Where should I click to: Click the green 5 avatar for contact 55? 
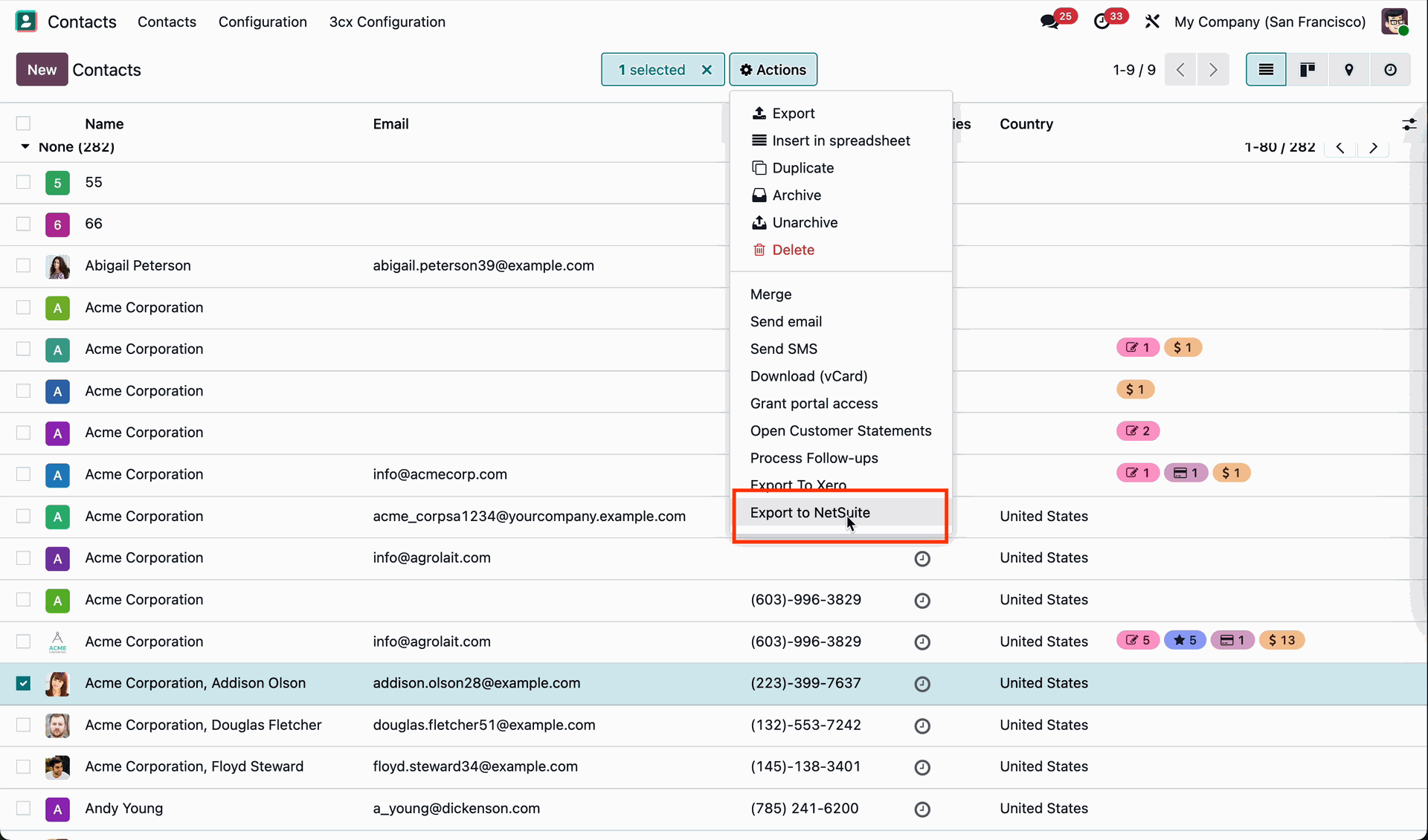coord(57,183)
